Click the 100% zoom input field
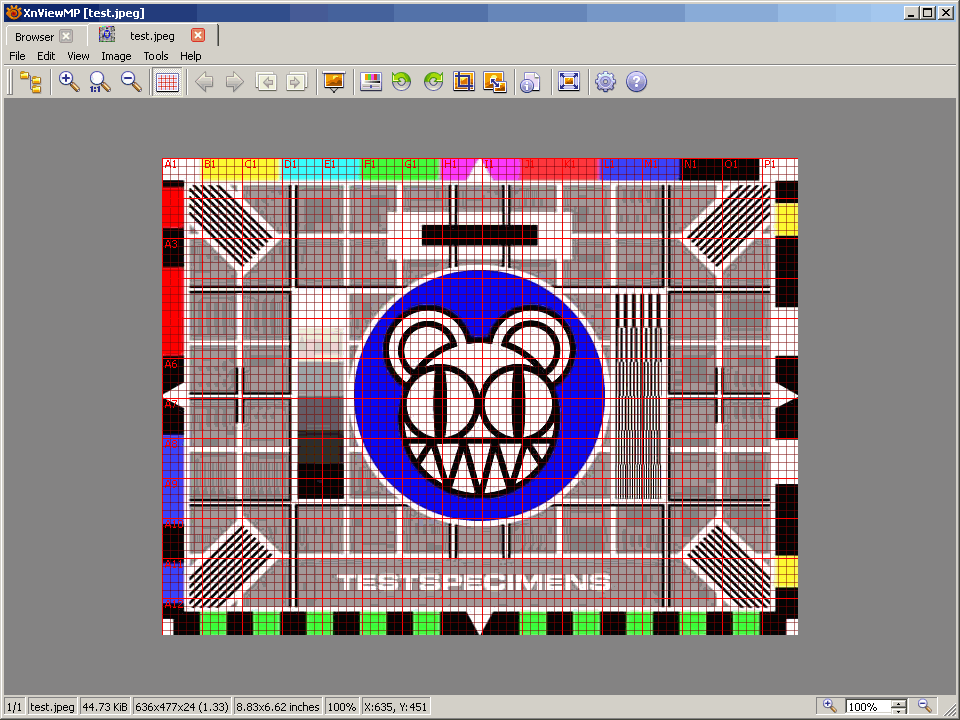This screenshot has height=720, width=960. pos(868,707)
